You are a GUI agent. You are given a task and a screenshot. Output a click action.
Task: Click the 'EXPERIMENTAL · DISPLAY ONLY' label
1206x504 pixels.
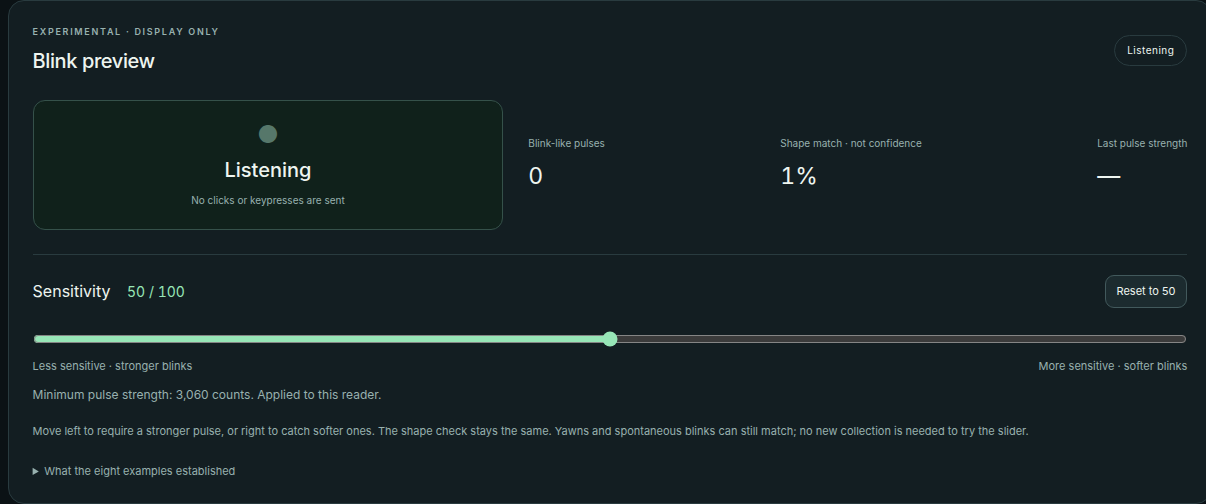[x=126, y=32]
